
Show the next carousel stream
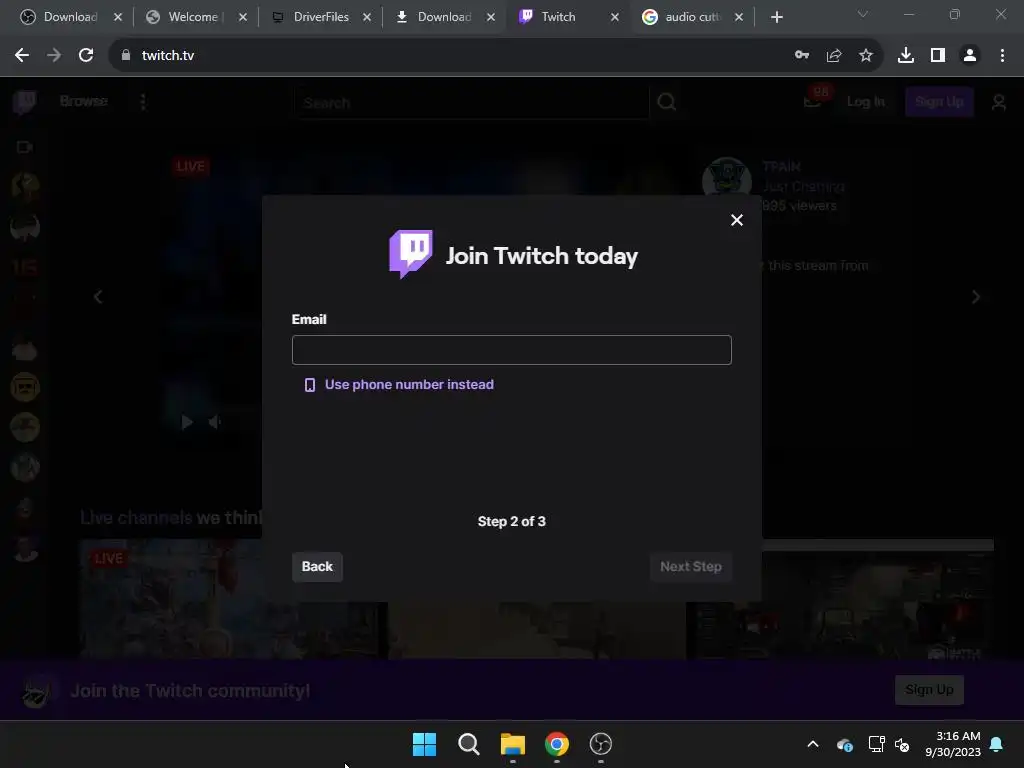tap(976, 297)
